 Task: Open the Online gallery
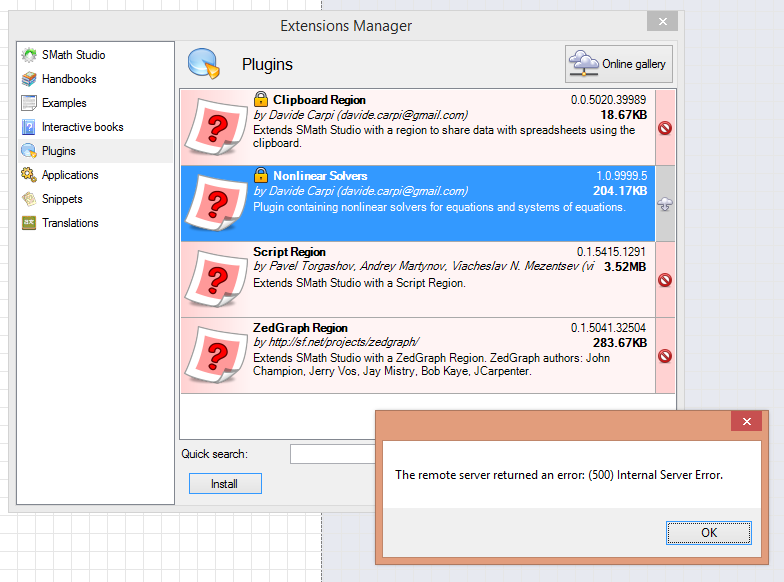click(x=619, y=64)
